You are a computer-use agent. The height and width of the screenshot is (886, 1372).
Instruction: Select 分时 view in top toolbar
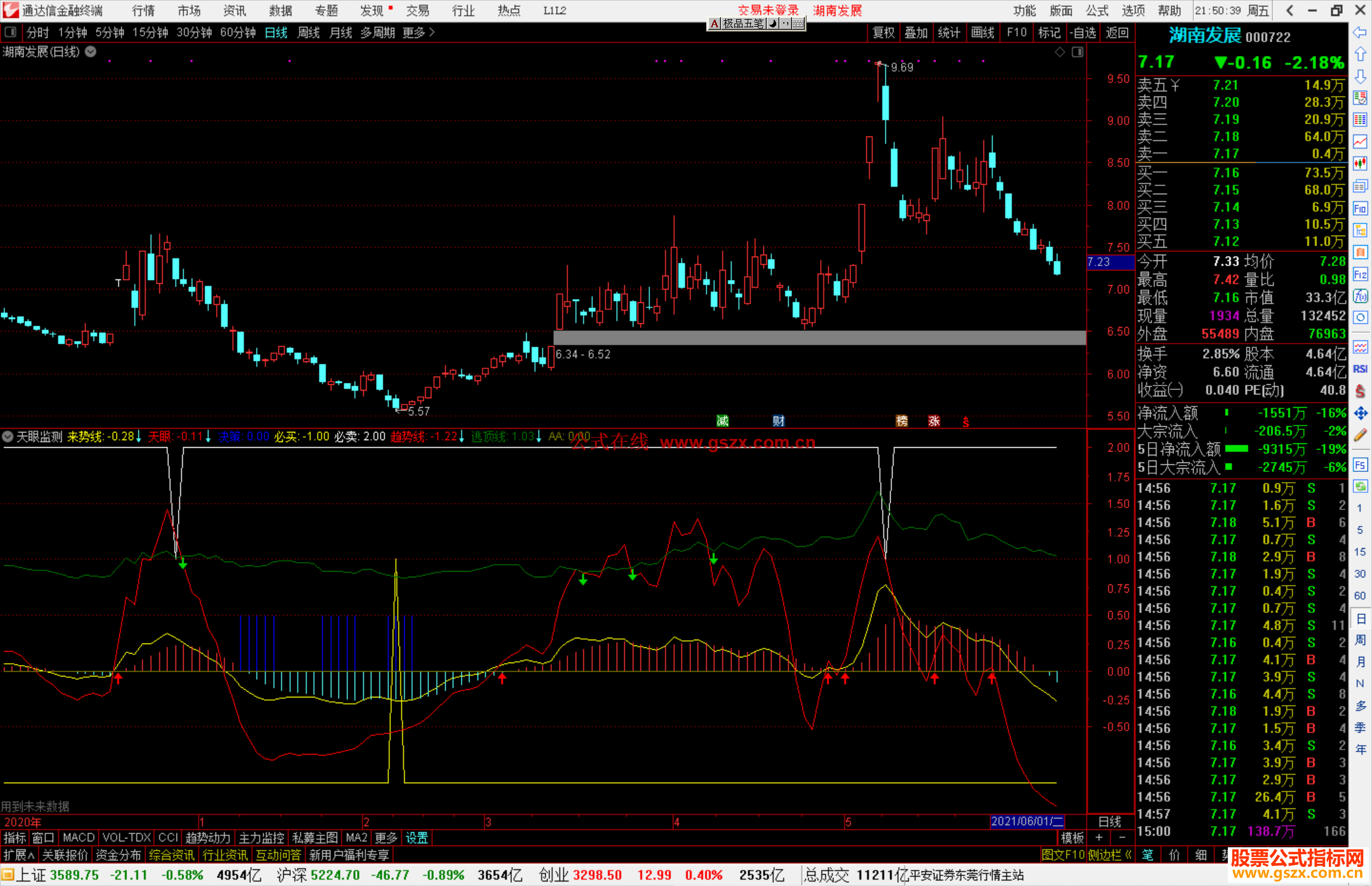tap(37, 32)
